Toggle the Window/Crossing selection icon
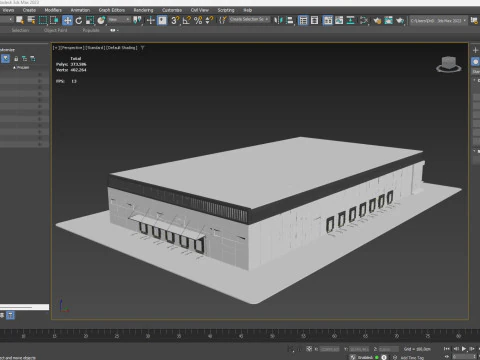 click(x=54, y=20)
